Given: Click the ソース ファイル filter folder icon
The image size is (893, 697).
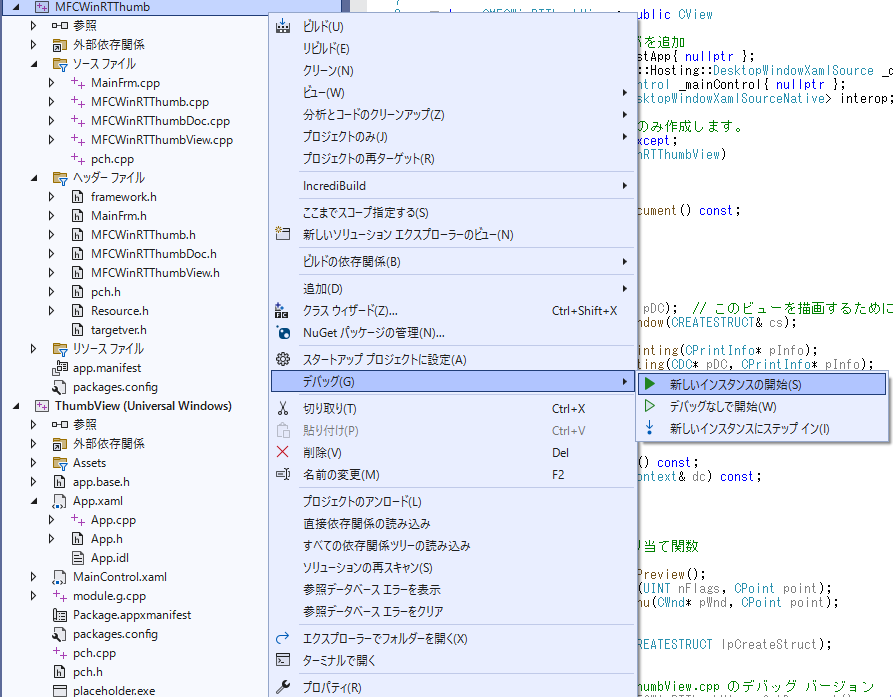Looking at the screenshot, I should click(60, 64).
